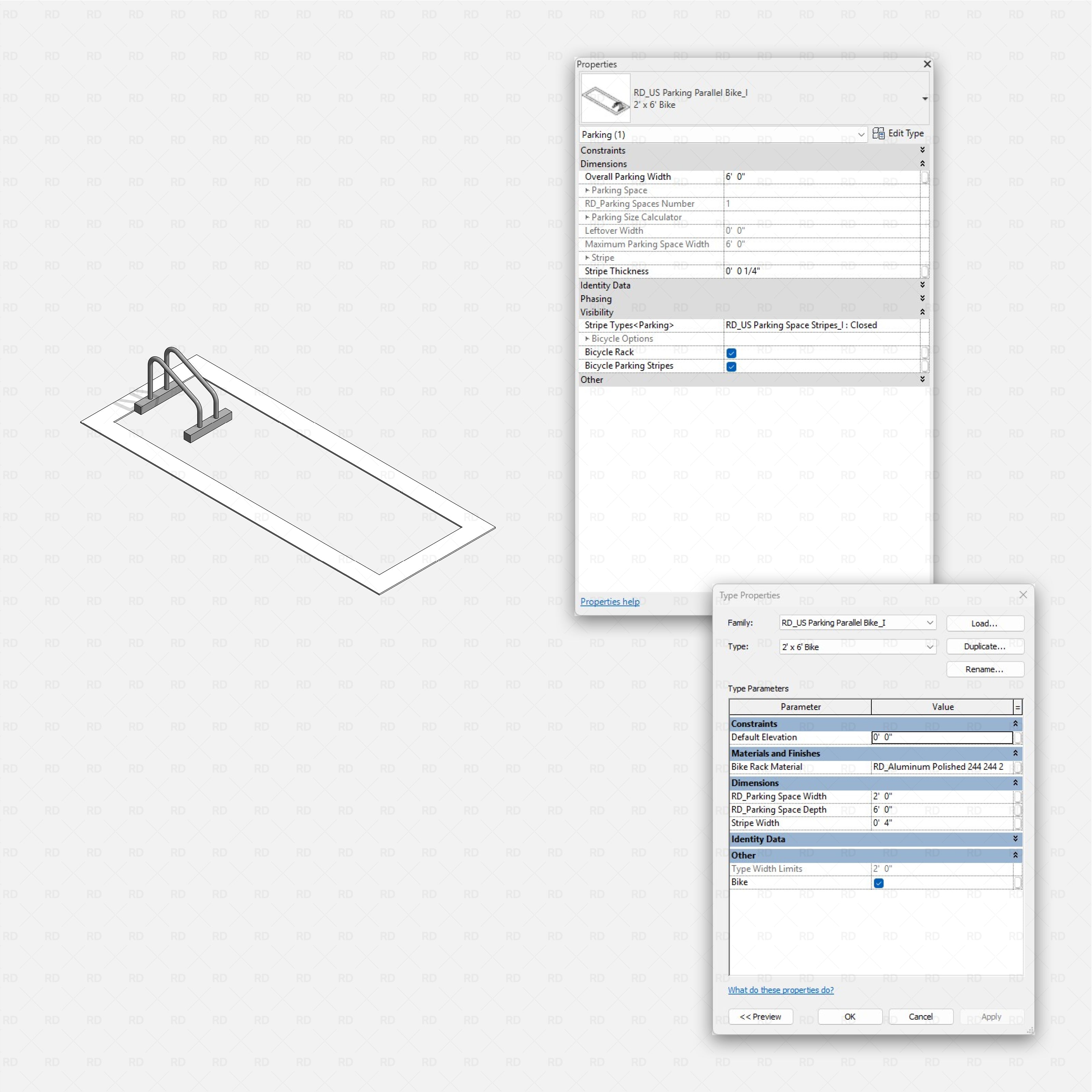The image size is (1092, 1092).
Task: Click the Cancel button
Action: [x=921, y=1016]
